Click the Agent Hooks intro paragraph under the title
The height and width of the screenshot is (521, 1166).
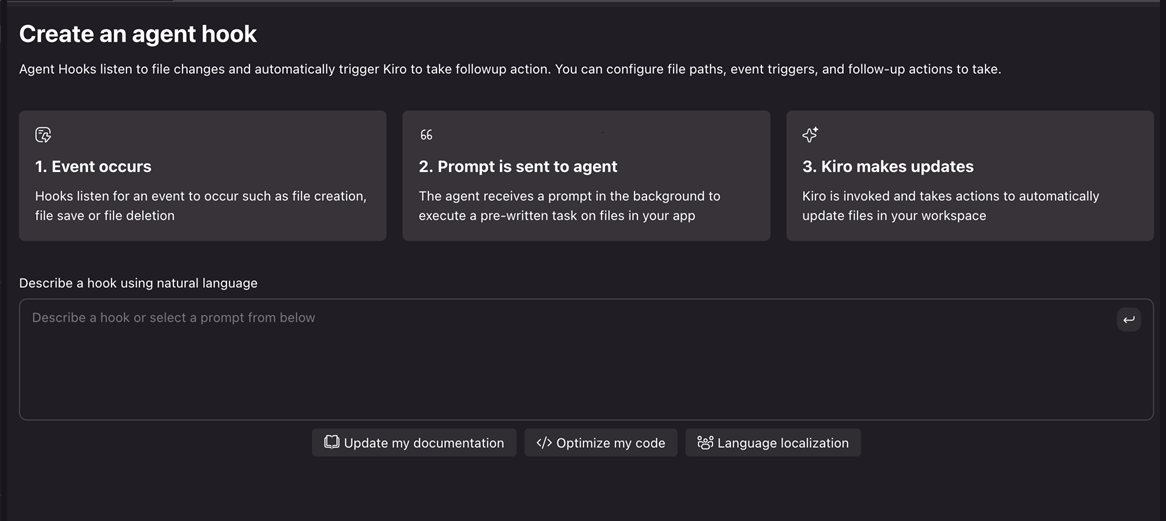(510, 69)
